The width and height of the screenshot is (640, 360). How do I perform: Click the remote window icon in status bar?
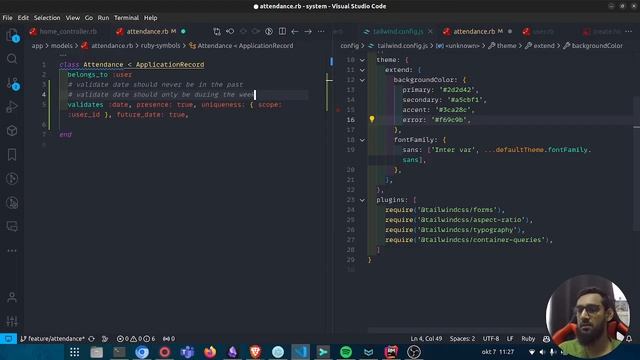(8, 339)
